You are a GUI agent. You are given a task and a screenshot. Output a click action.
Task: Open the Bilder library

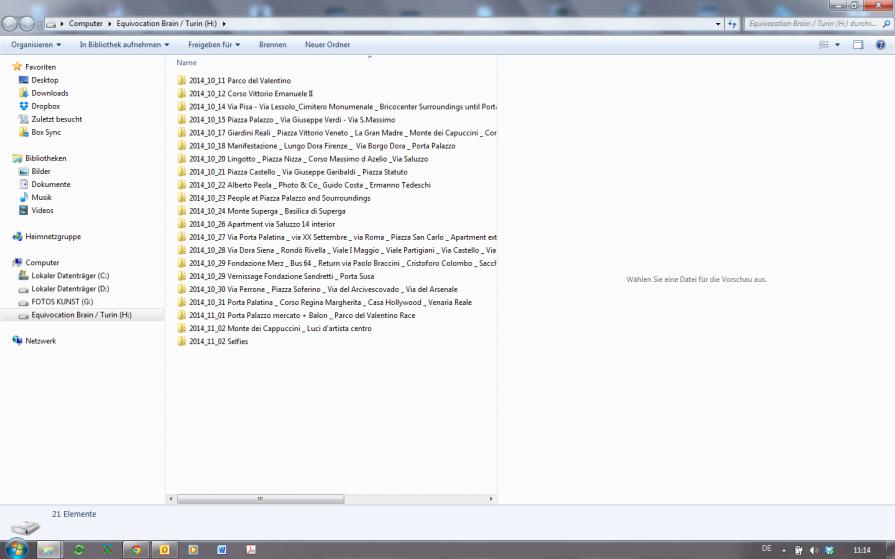[x=35, y=171]
